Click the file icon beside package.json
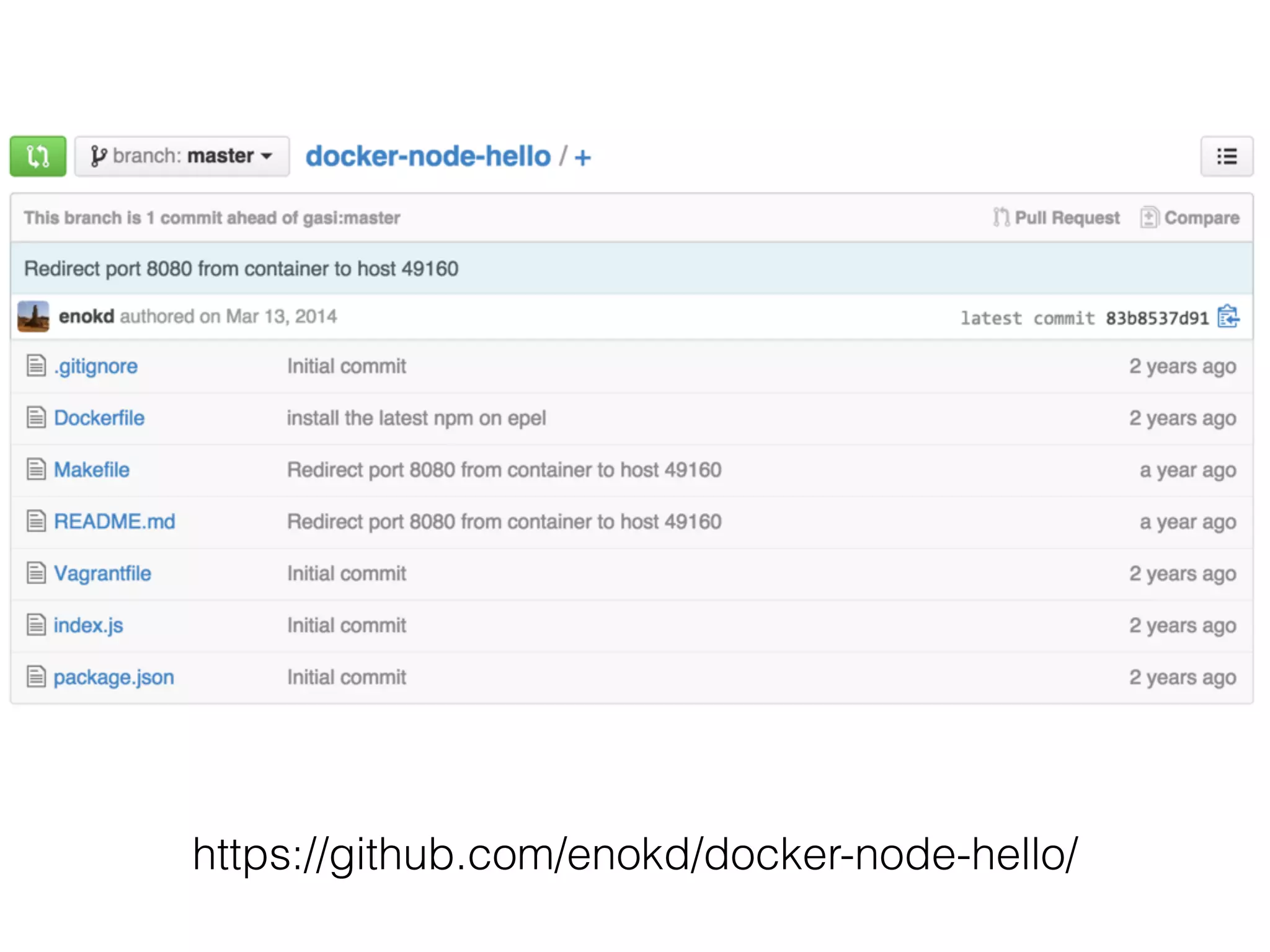1270x952 pixels. [36, 677]
